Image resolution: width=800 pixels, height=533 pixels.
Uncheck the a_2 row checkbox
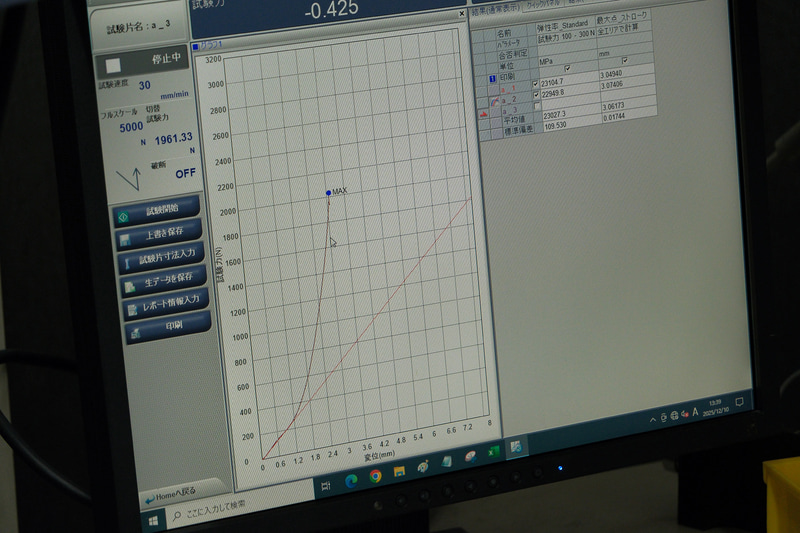tap(536, 95)
